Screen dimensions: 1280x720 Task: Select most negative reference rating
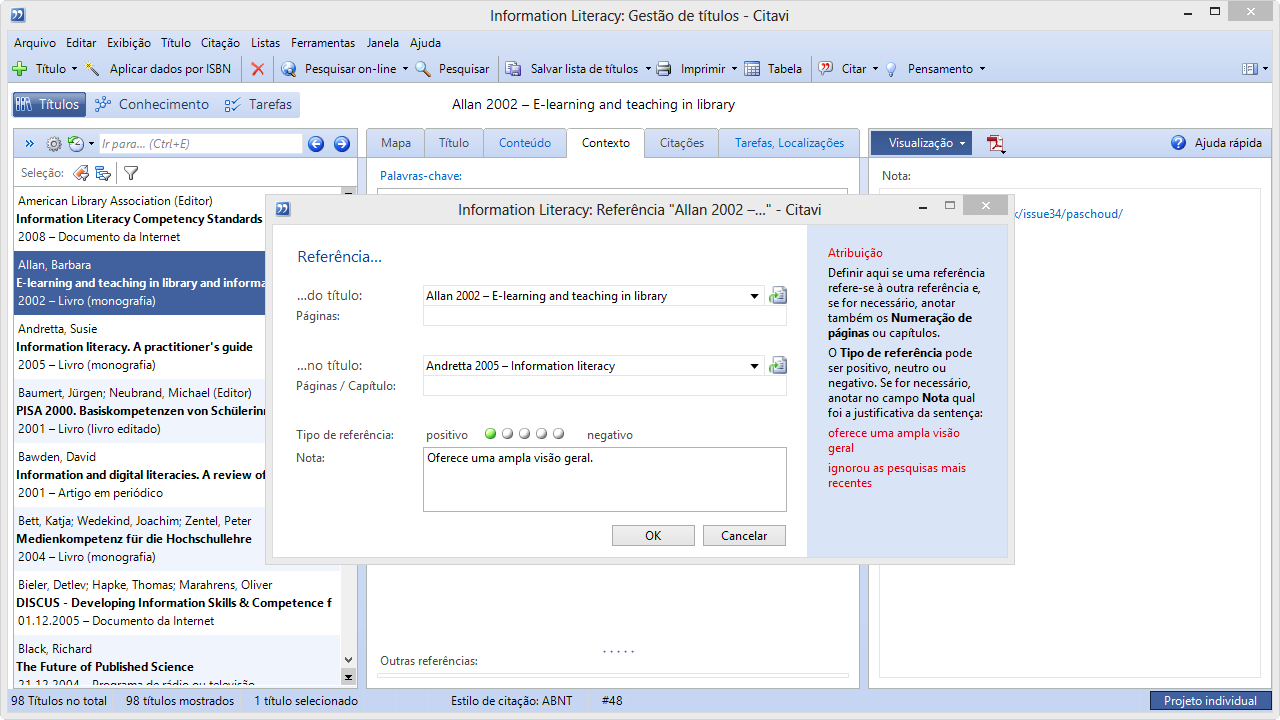point(559,434)
